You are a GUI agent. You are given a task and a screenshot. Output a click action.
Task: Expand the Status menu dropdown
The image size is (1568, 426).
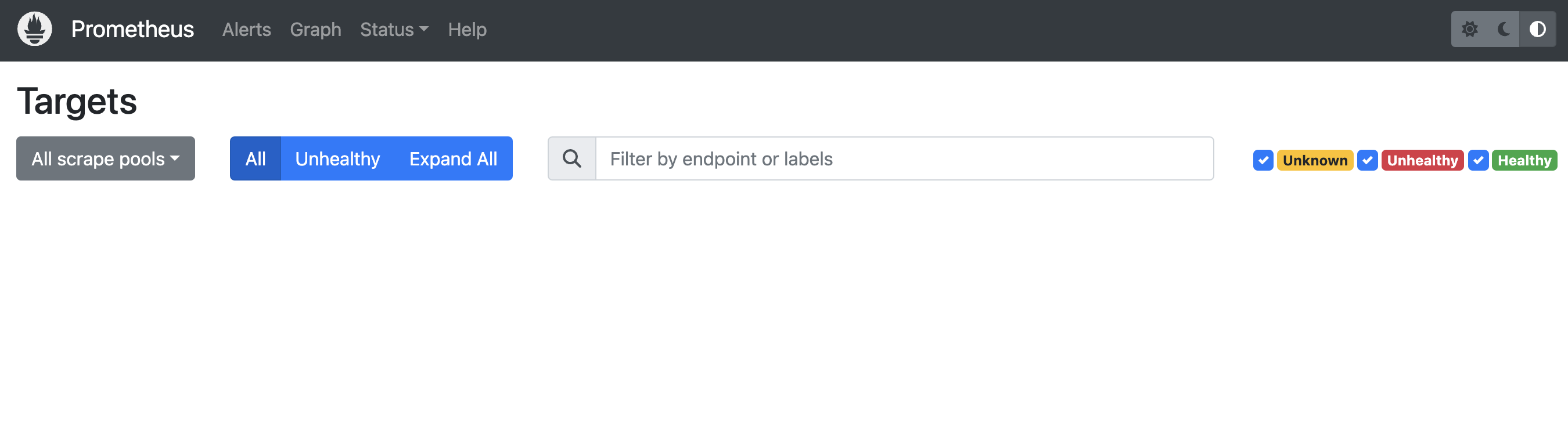[x=394, y=29]
